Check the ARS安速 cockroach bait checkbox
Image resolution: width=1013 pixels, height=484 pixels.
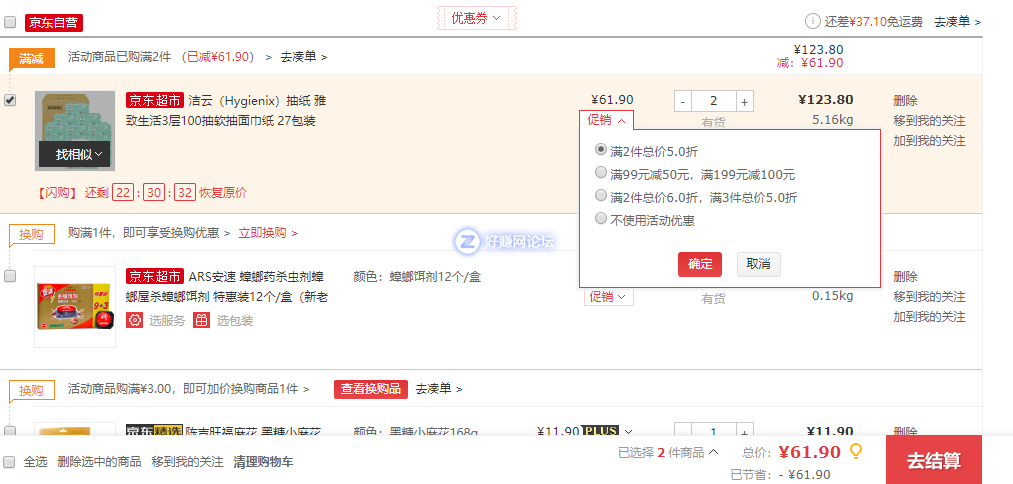10,276
